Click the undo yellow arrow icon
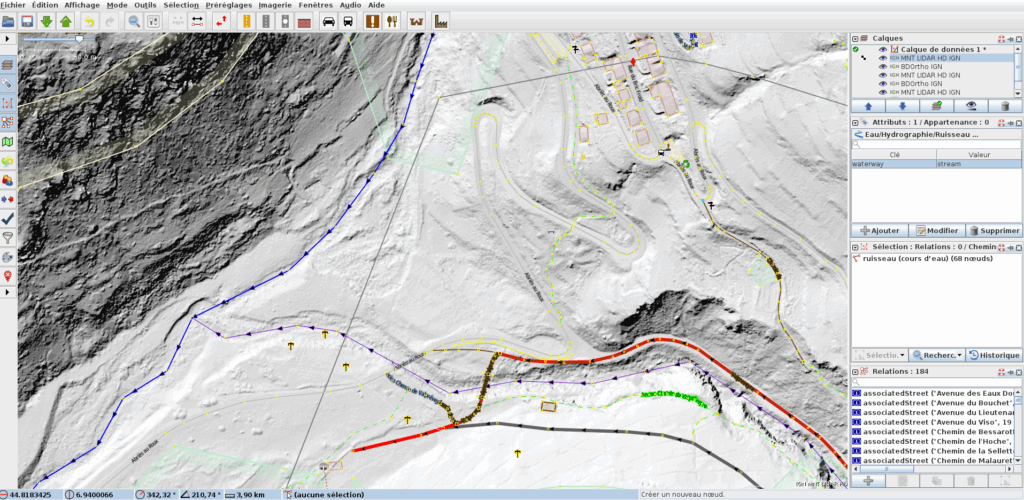The width and height of the screenshot is (1024, 500). pyautogui.click(x=90, y=21)
